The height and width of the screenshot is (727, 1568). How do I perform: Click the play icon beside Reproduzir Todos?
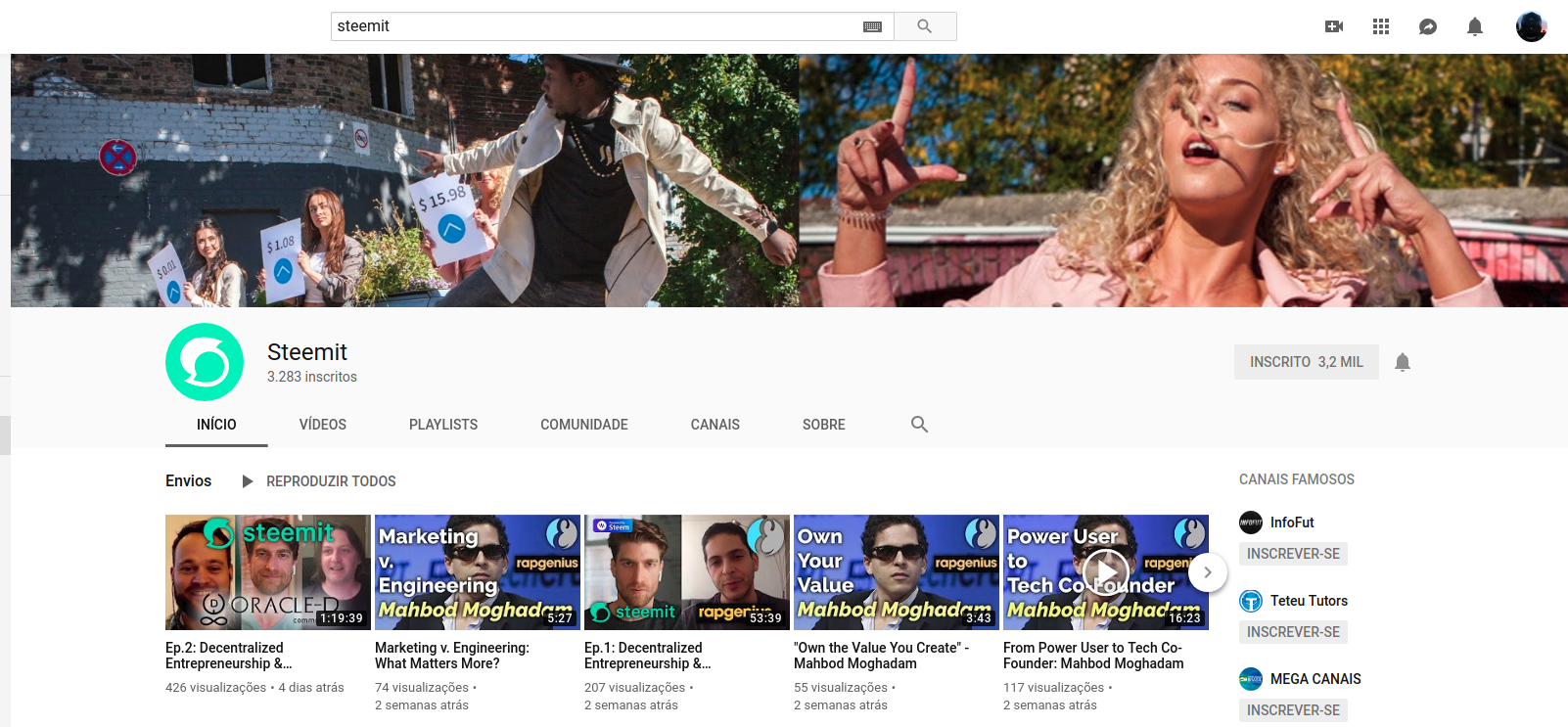pos(248,481)
